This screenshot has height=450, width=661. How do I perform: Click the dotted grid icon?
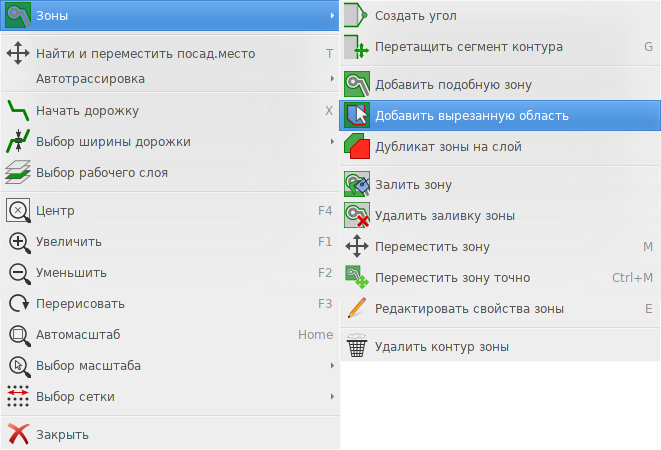18,396
